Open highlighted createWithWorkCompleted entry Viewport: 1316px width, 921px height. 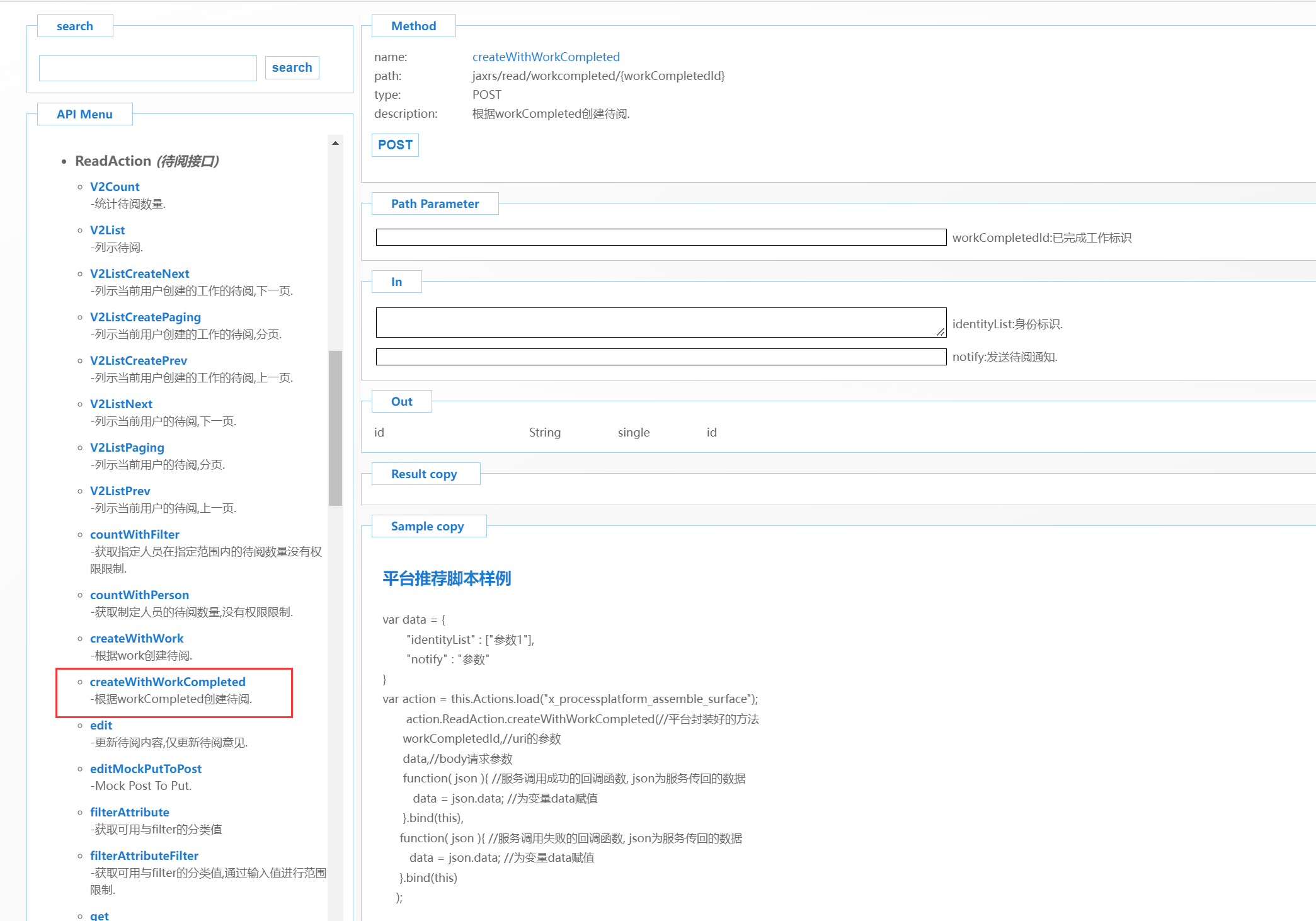(168, 682)
